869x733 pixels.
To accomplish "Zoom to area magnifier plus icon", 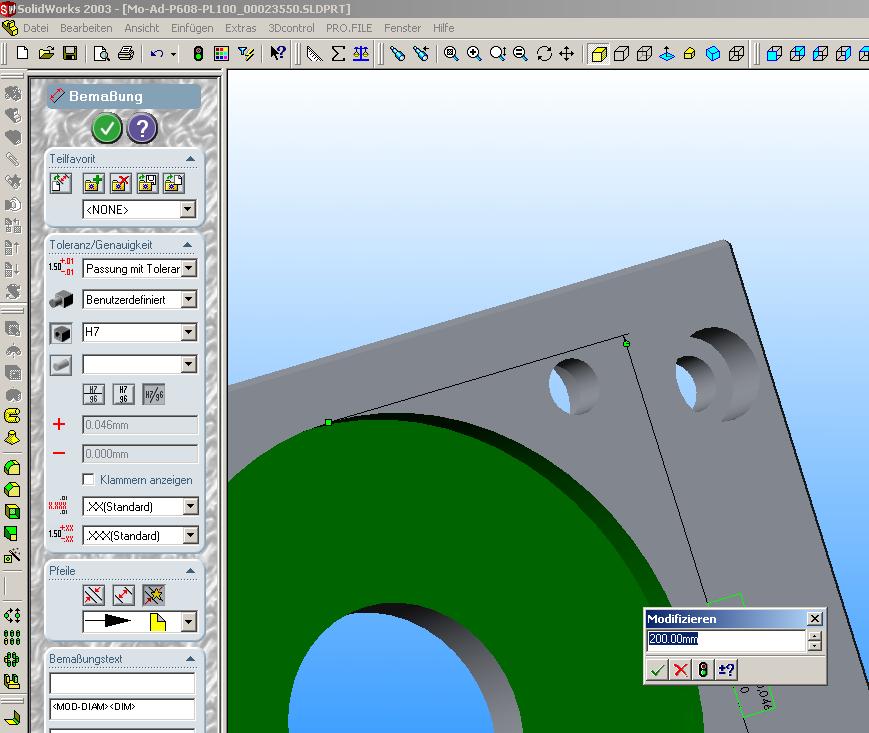I will pyautogui.click(x=474, y=54).
